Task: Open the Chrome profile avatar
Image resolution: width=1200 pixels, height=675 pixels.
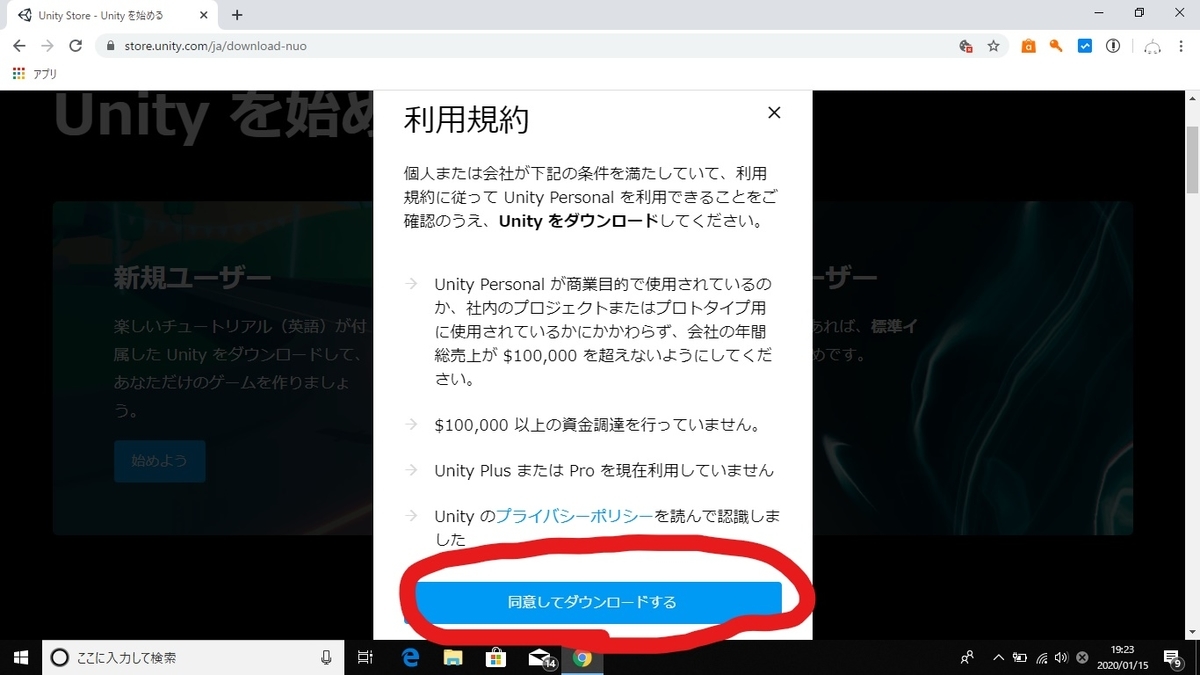Action: pos(1153,46)
